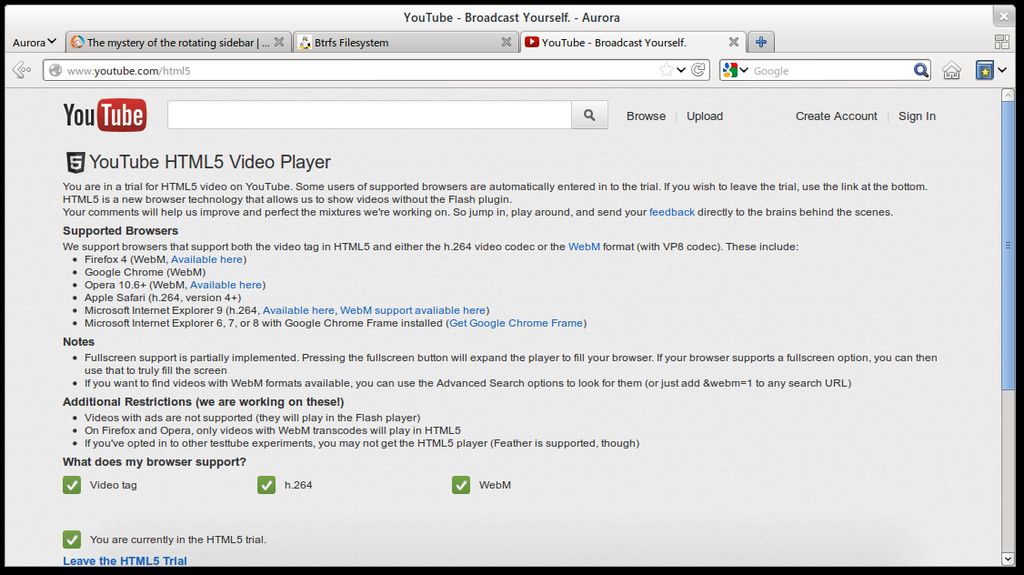Click the YouTube search text field

[369, 115]
